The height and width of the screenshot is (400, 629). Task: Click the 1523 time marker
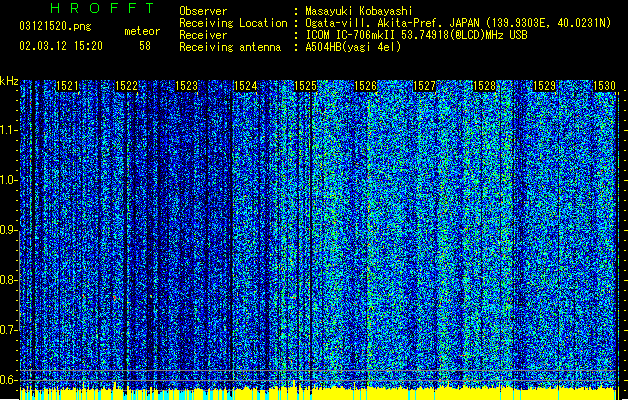pos(187,86)
